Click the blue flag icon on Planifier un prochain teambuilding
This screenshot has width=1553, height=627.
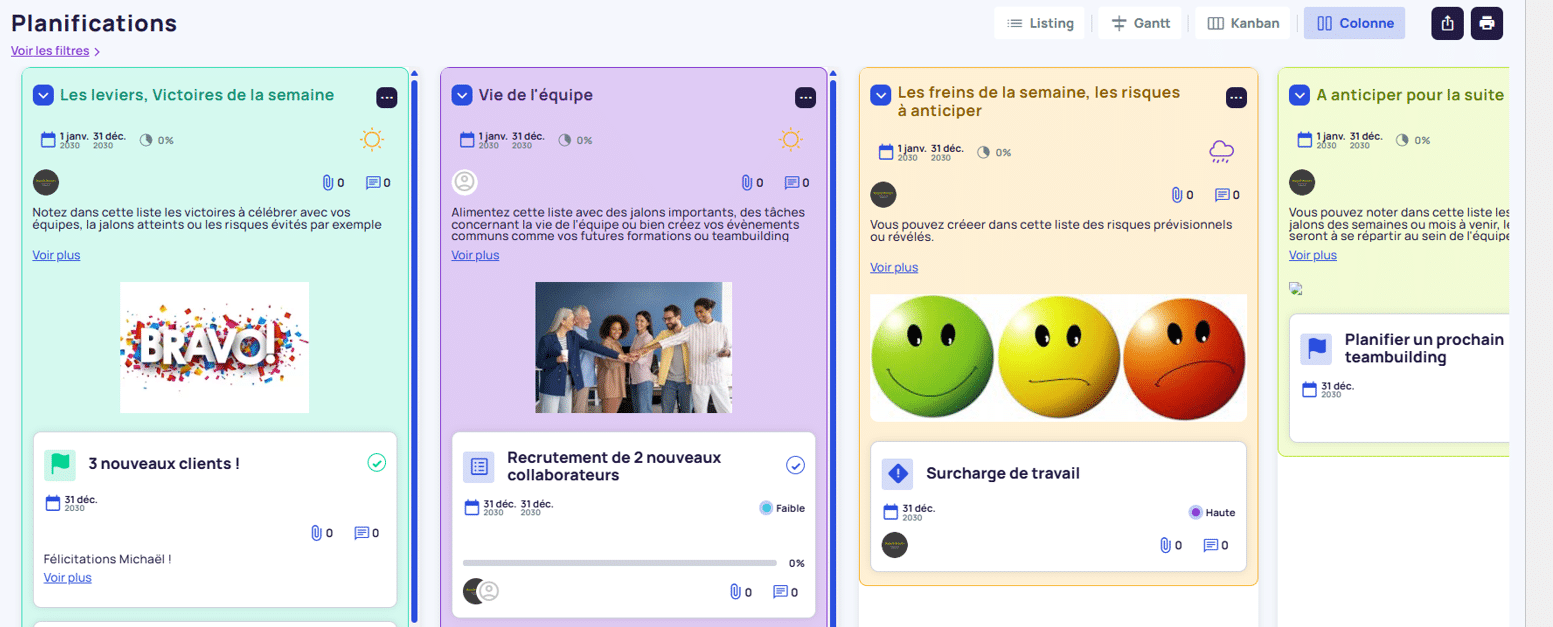click(1317, 349)
